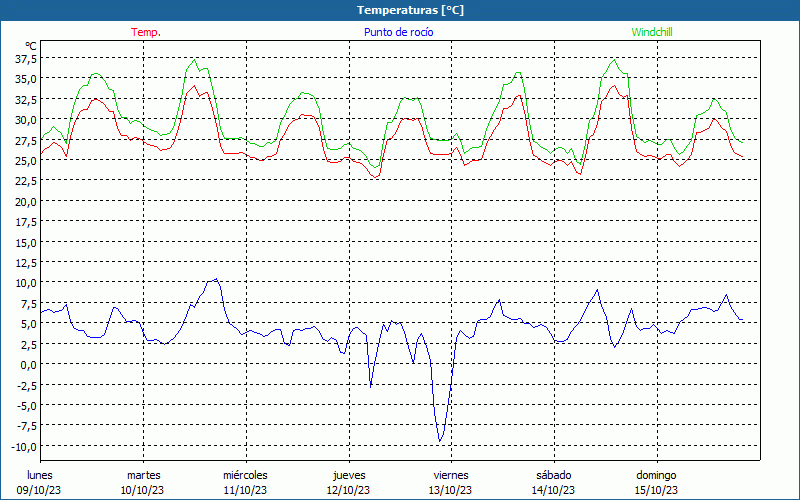The height and width of the screenshot is (500, 800).
Task: Click the -2,5 y-axis value
Action: point(25,385)
